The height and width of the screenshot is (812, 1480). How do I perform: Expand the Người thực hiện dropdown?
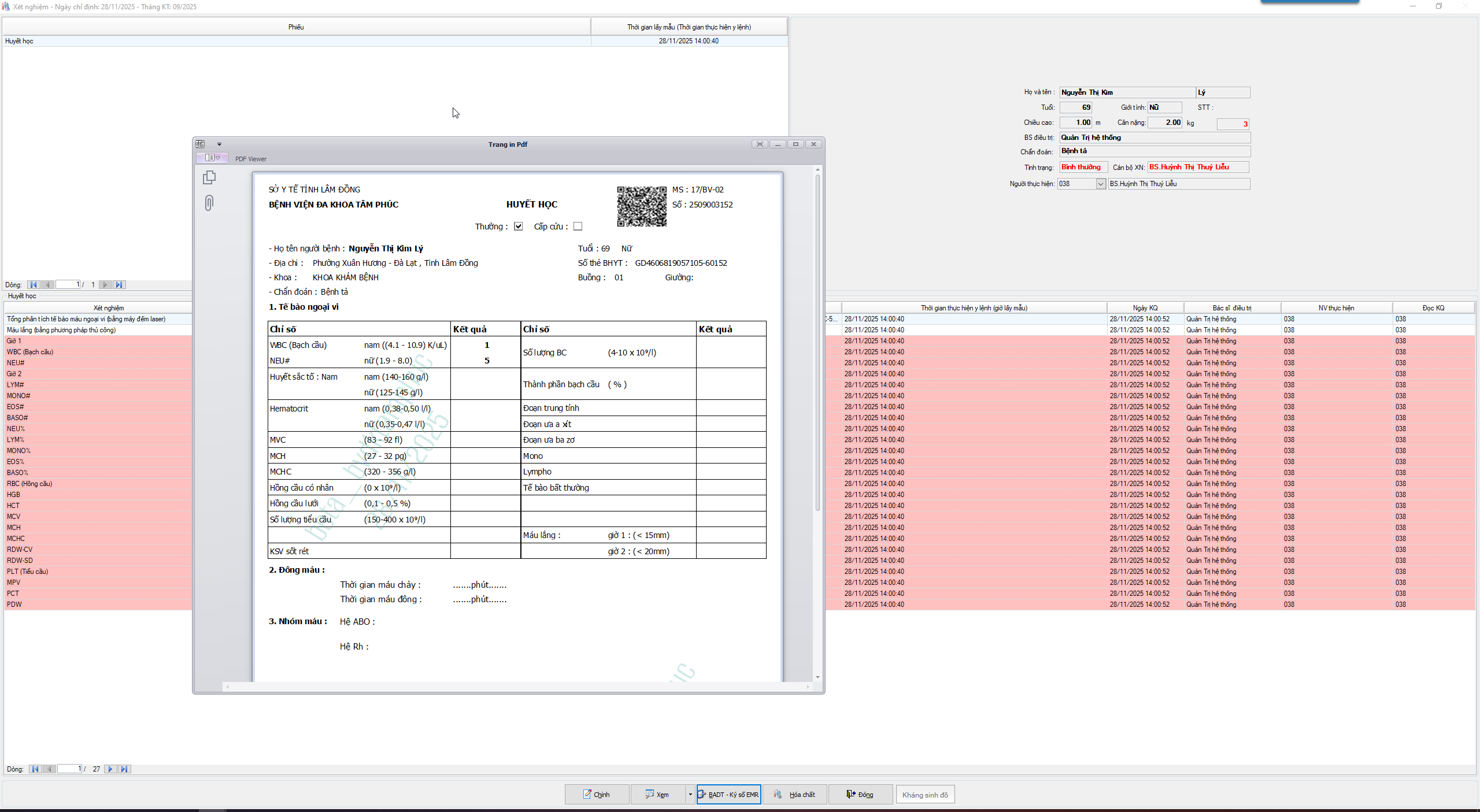pyautogui.click(x=1101, y=184)
